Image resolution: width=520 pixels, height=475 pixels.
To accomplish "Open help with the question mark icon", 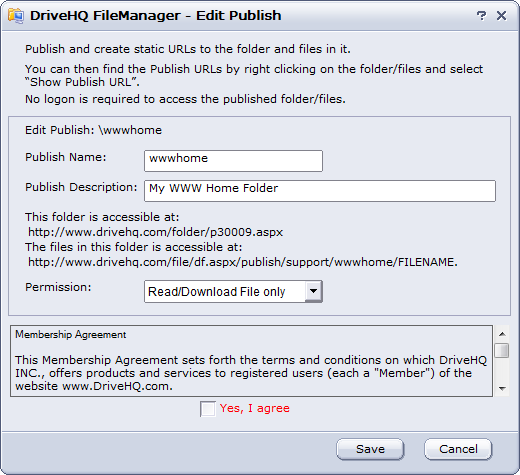I will click(481, 16).
